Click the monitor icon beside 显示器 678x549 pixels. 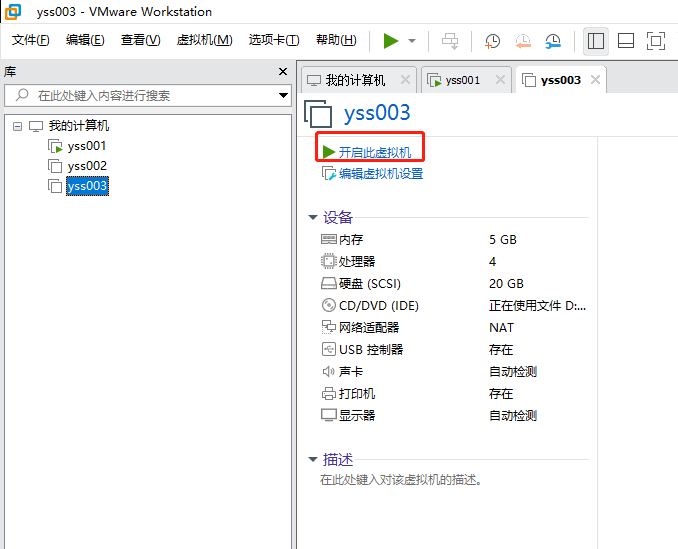[x=329, y=415]
